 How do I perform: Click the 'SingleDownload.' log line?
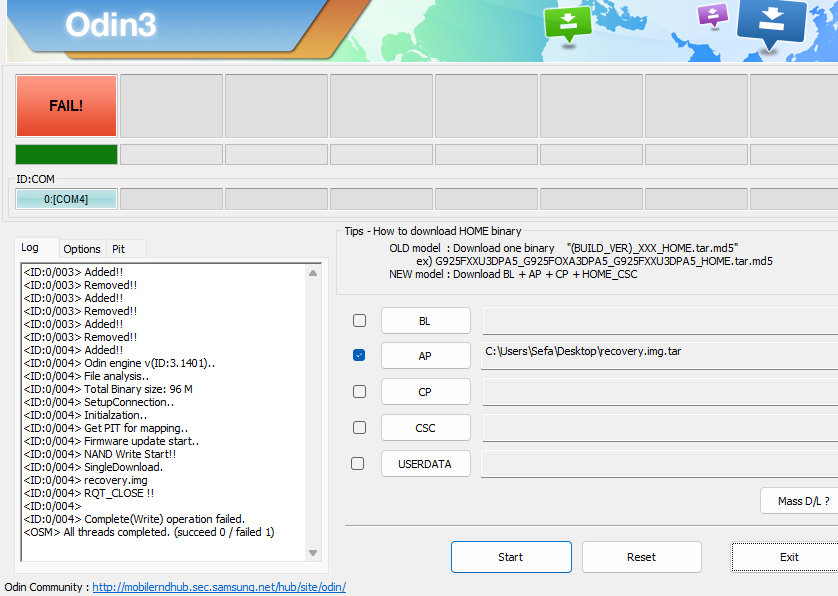[93, 467]
